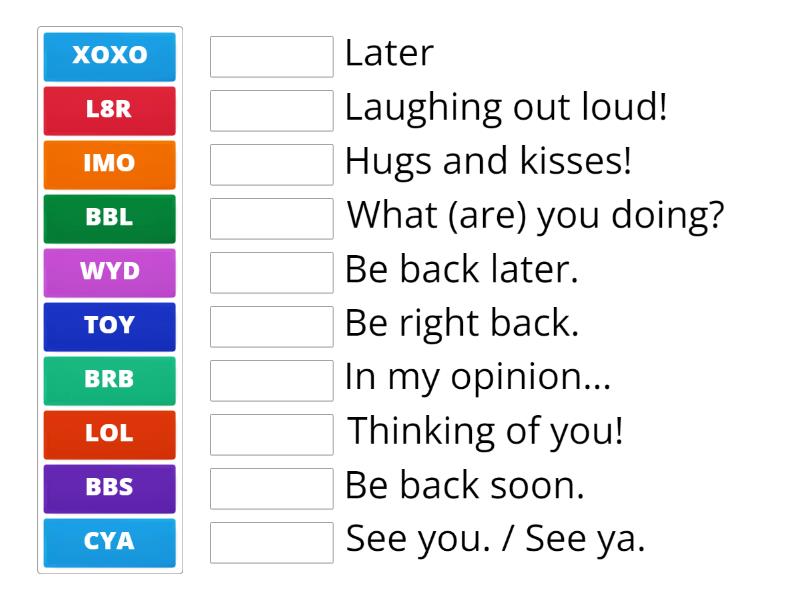Pick the BBS tile
This screenshot has height=600, width=800.
click(109, 488)
